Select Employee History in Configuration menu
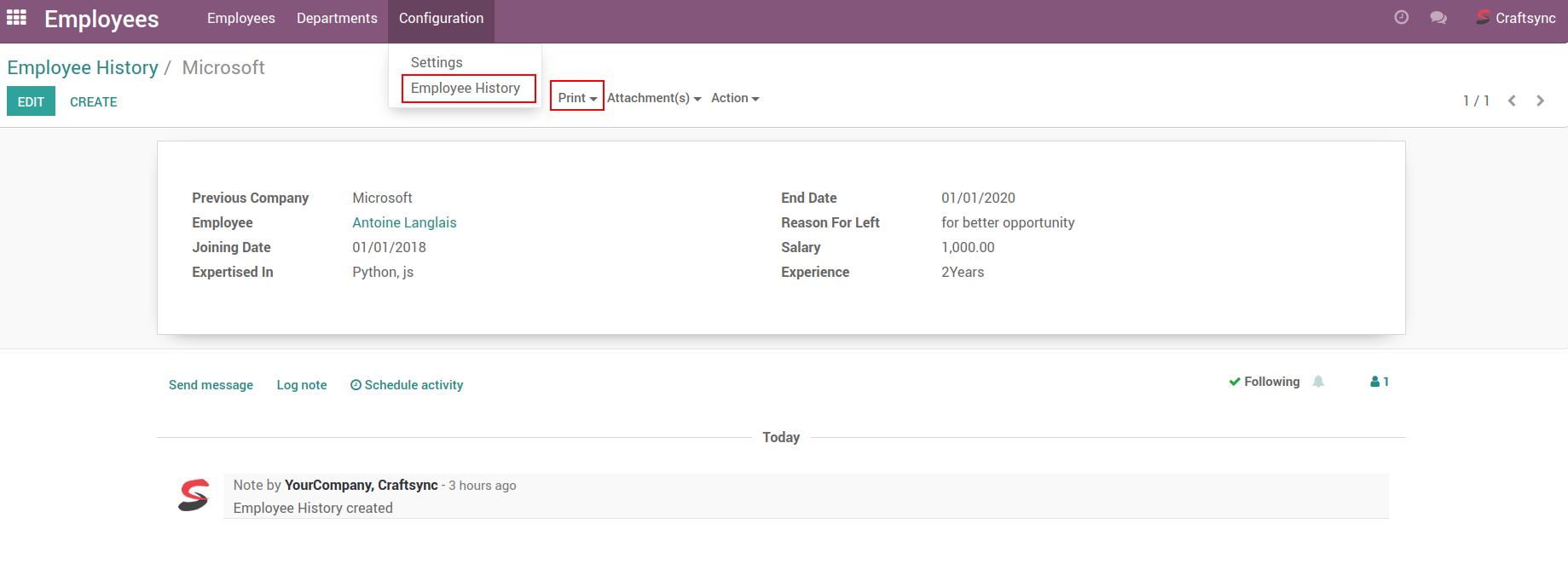Viewport: 1568px width, 564px height. coord(466,88)
